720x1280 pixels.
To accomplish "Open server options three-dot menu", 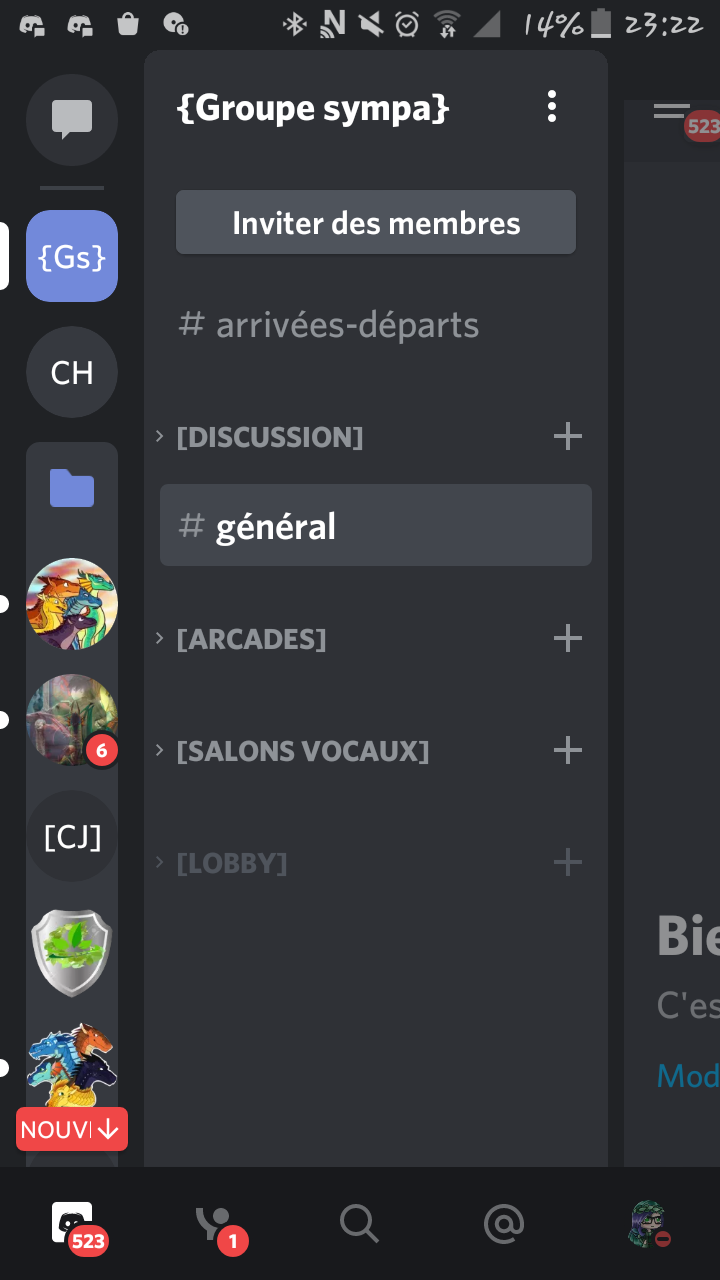I will pyautogui.click(x=551, y=107).
